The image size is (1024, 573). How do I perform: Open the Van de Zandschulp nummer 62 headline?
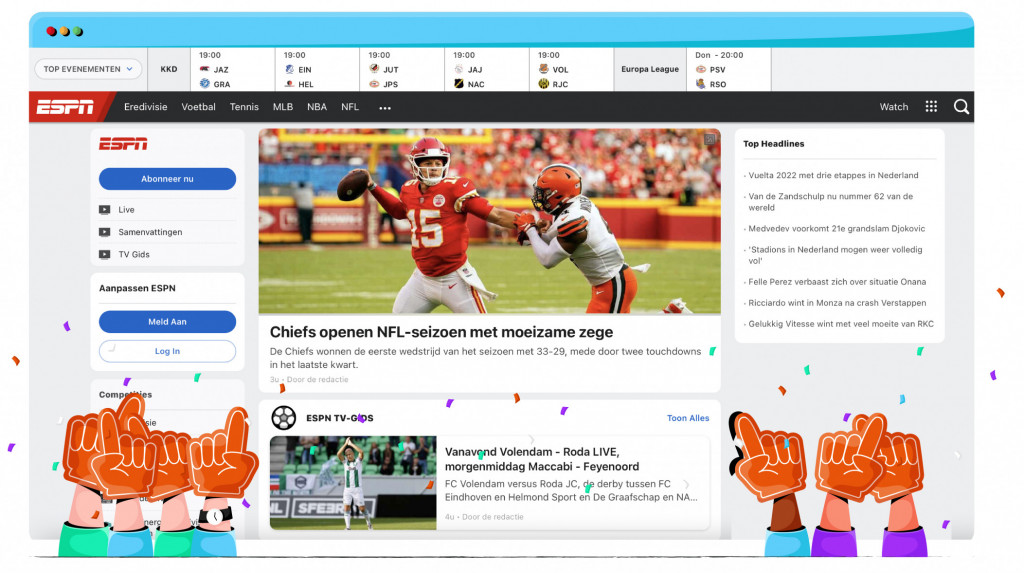click(x=831, y=202)
